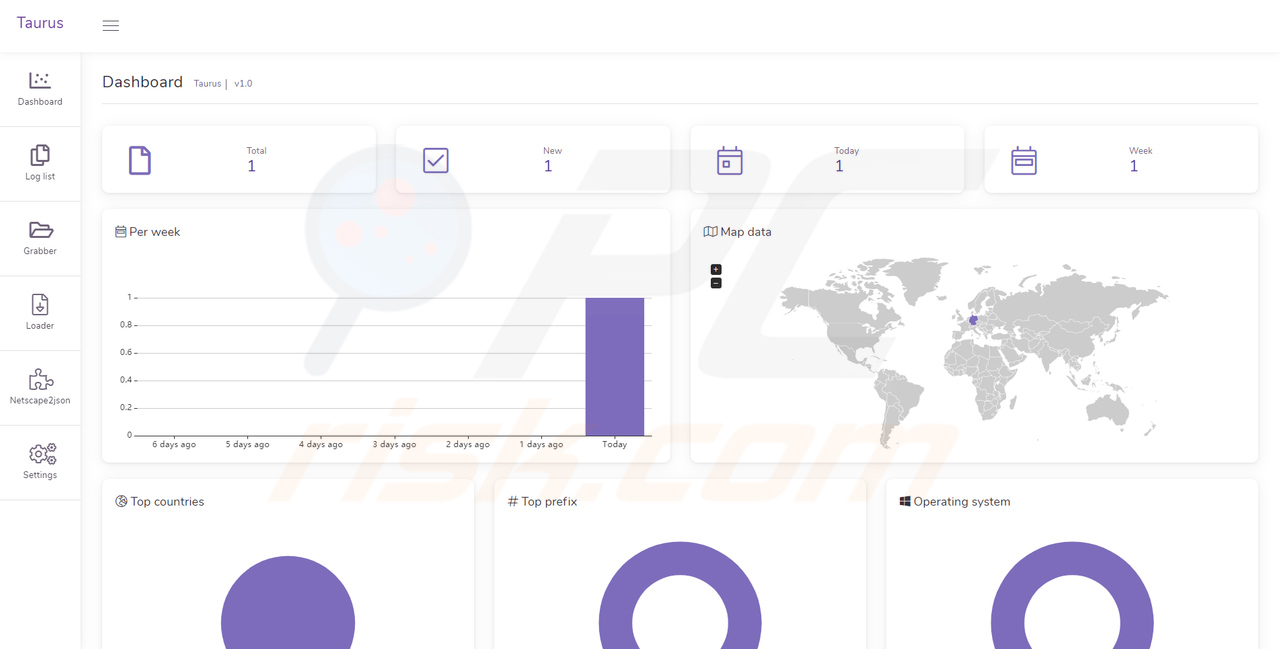Click the Week count value
The width and height of the screenshot is (1280, 649).
click(x=1134, y=167)
